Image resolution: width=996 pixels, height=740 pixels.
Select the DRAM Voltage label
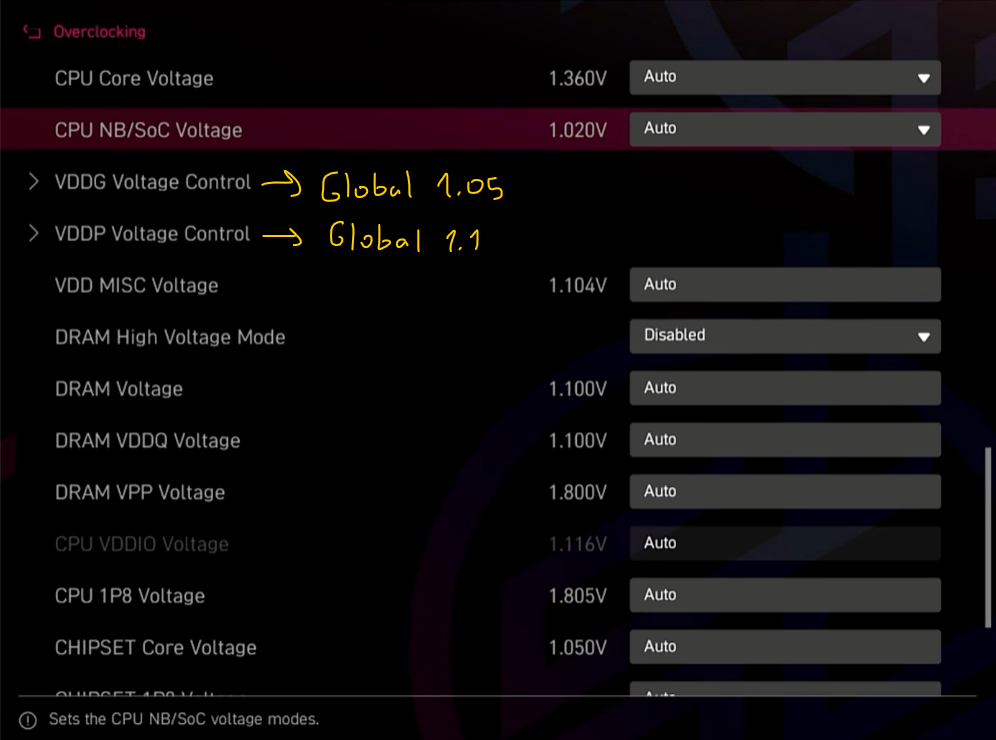(119, 389)
